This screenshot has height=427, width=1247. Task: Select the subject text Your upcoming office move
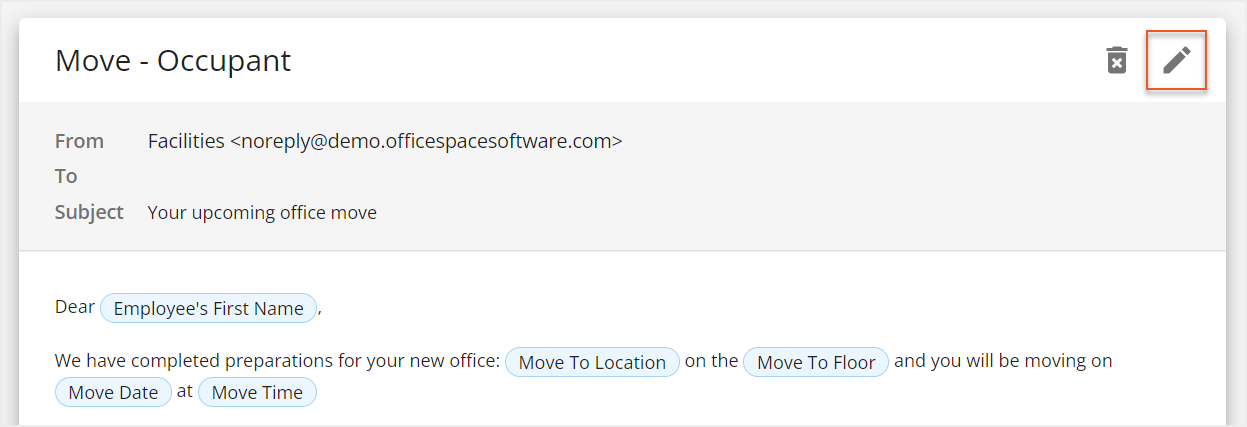(x=262, y=212)
